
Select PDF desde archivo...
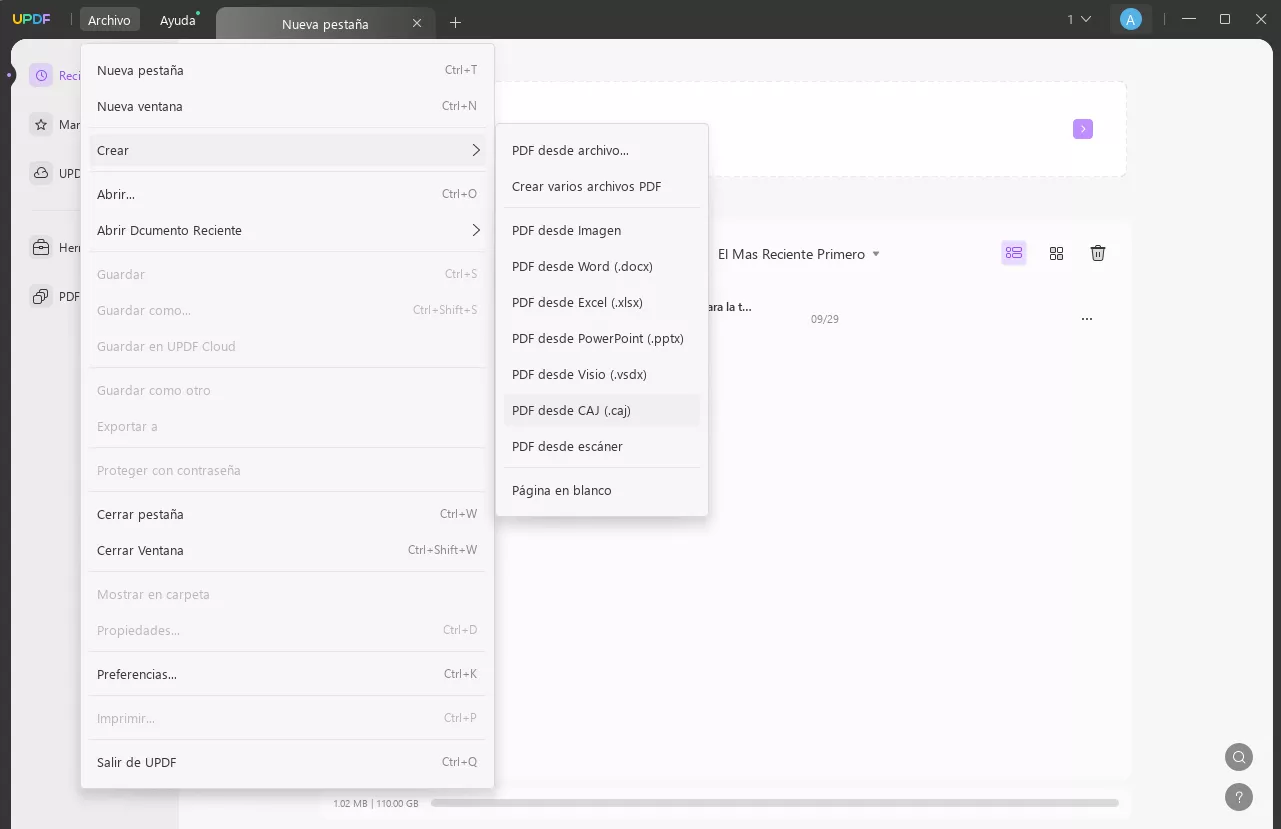tap(602, 150)
